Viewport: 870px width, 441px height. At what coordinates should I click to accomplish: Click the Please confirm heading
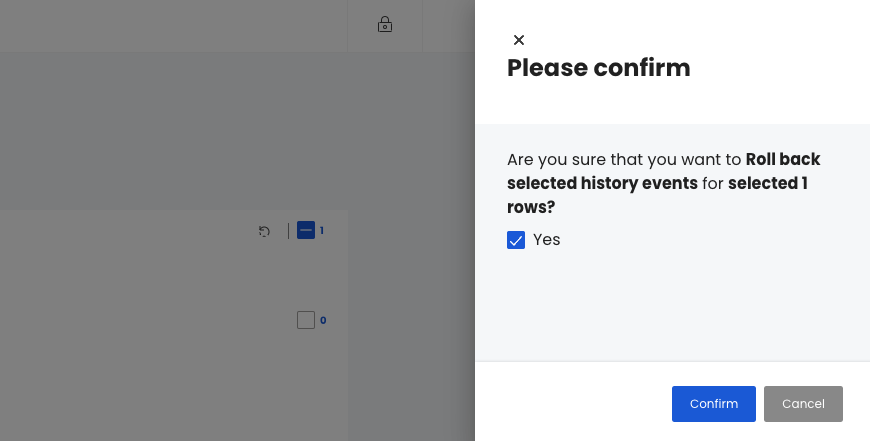click(x=599, y=68)
